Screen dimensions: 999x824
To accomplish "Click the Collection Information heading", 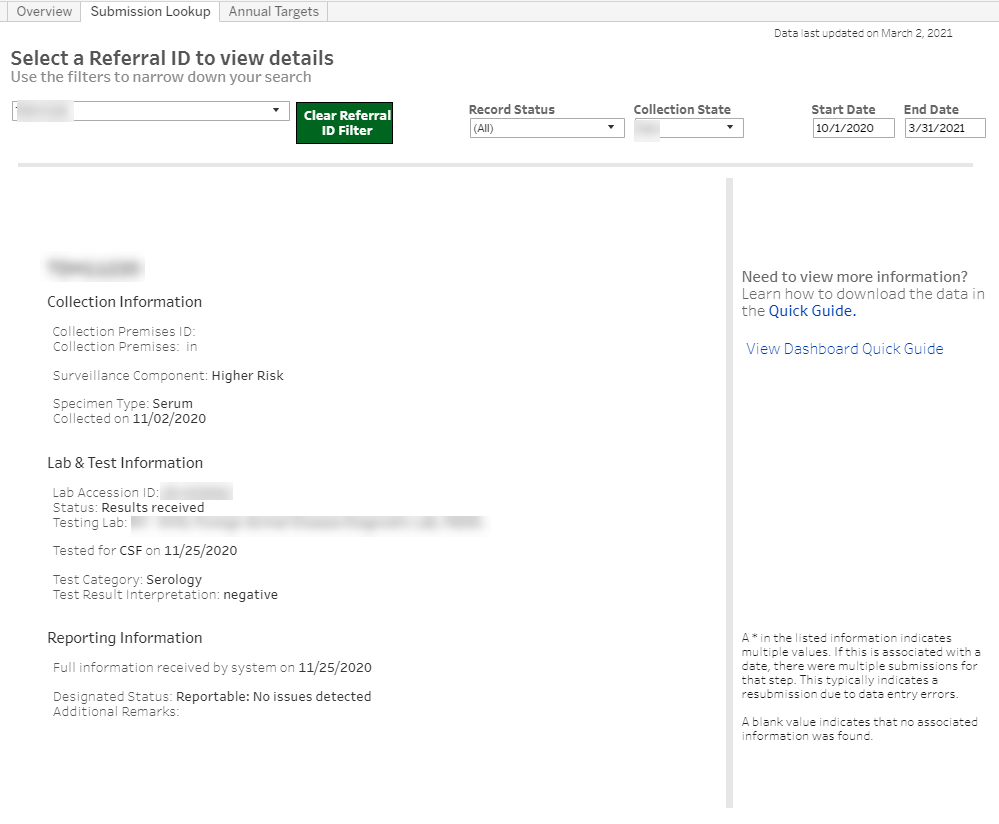I will [x=124, y=302].
